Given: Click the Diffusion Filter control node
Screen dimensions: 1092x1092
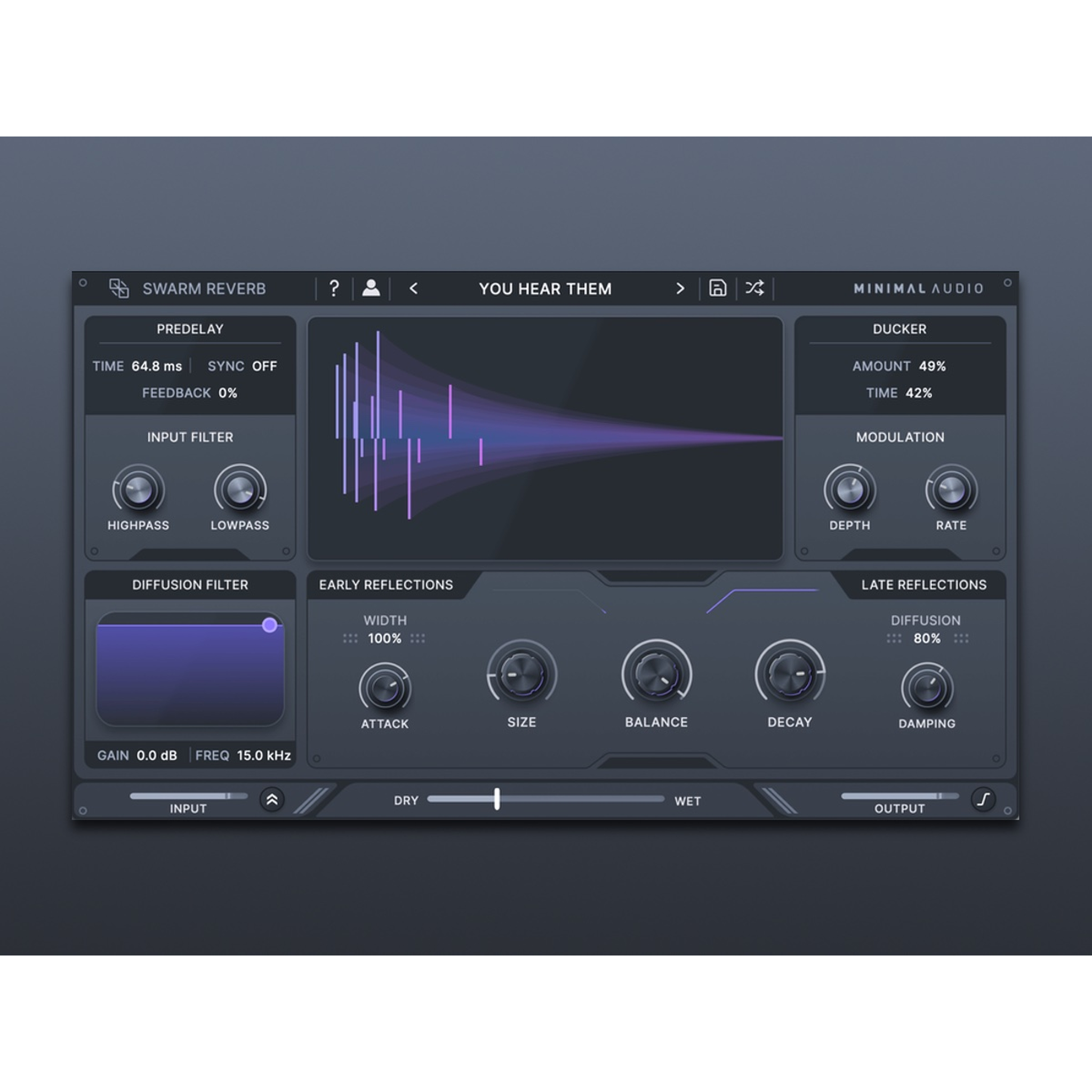Looking at the screenshot, I should pyautogui.click(x=270, y=624).
